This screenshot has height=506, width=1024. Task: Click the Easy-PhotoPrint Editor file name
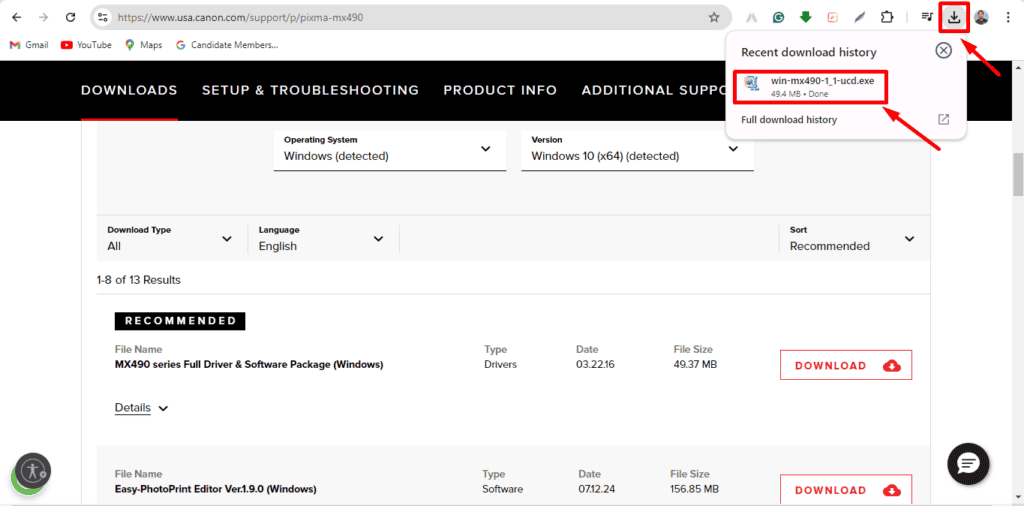tap(216, 488)
